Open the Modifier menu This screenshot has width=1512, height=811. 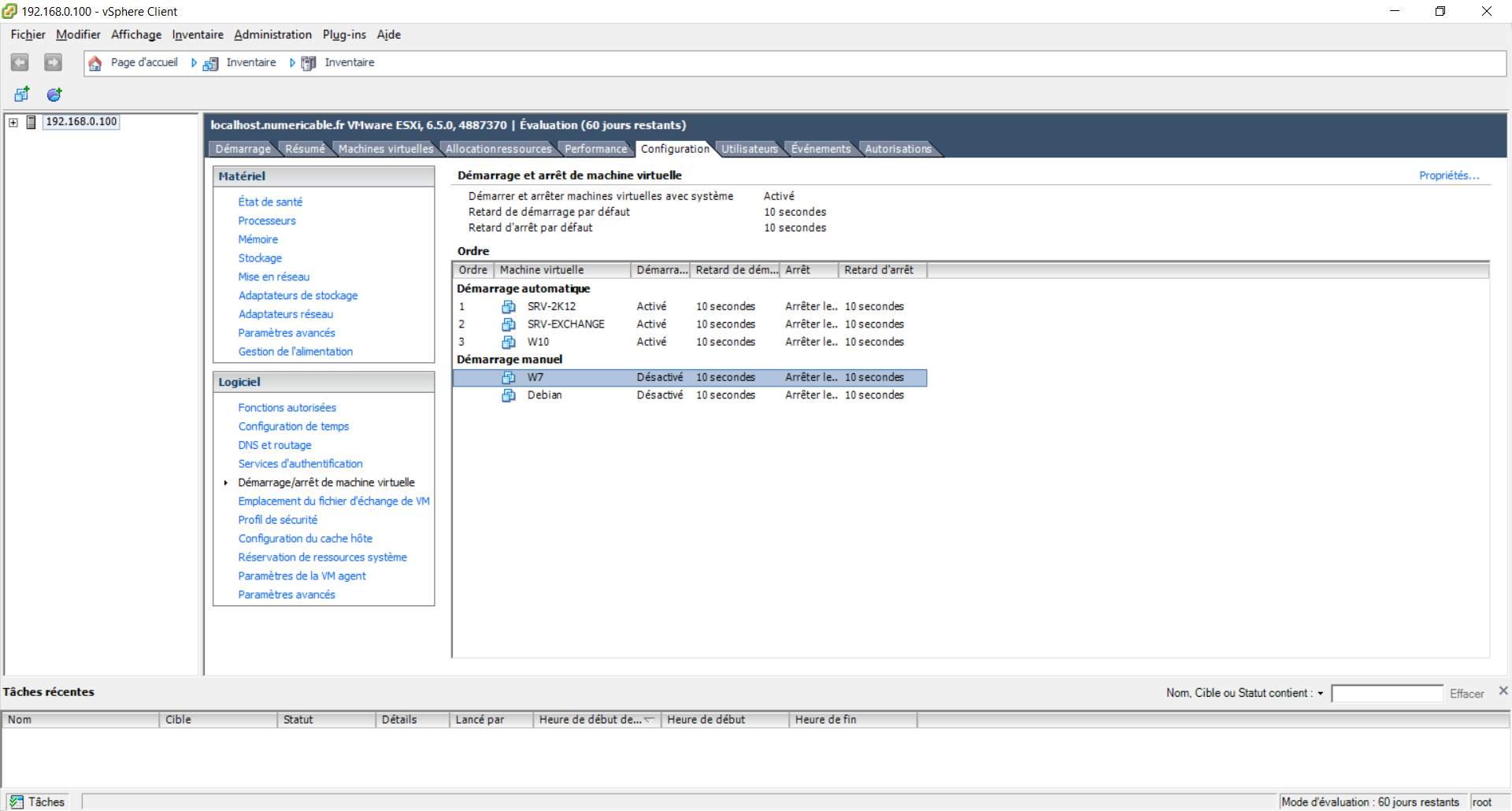pos(78,35)
